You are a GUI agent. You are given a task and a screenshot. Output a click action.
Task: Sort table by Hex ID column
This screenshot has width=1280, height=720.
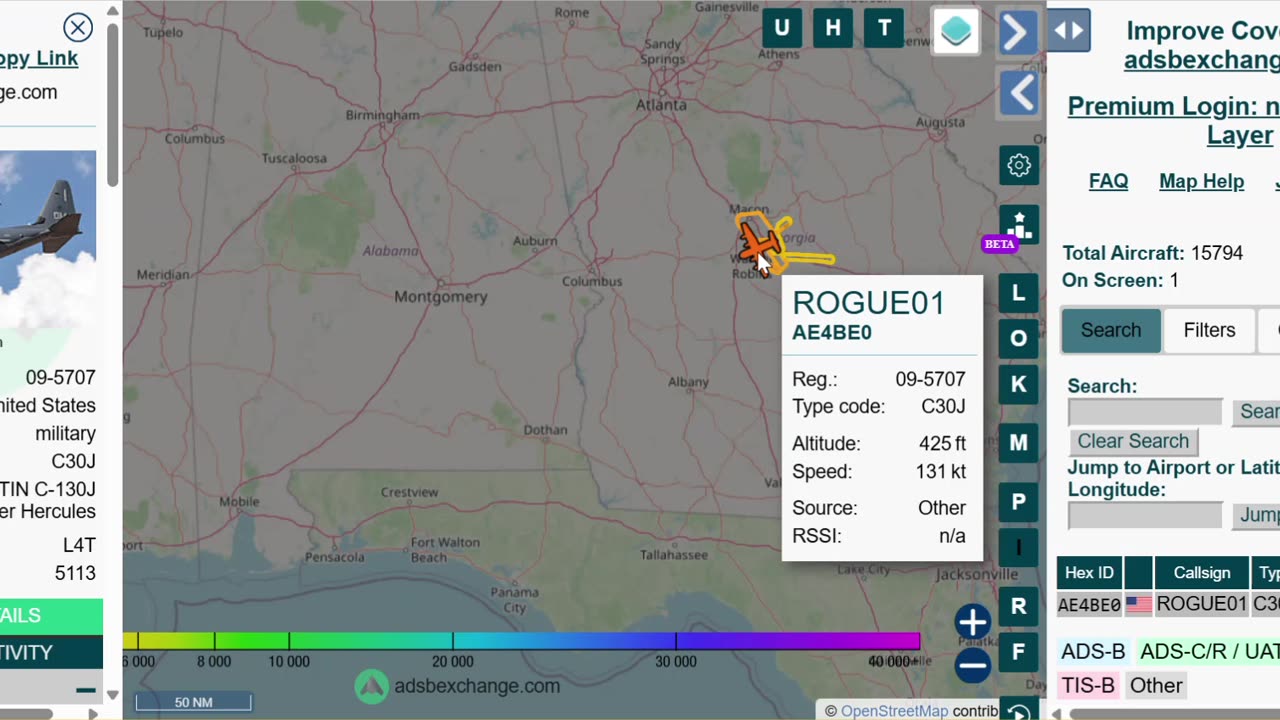click(1089, 573)
